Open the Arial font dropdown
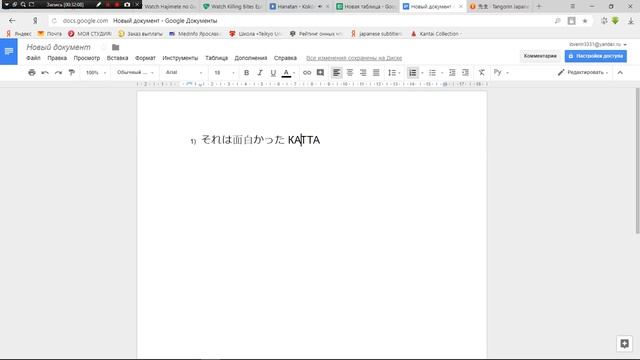640x360 pixels. pyautogui.click(x=184, y=73)
